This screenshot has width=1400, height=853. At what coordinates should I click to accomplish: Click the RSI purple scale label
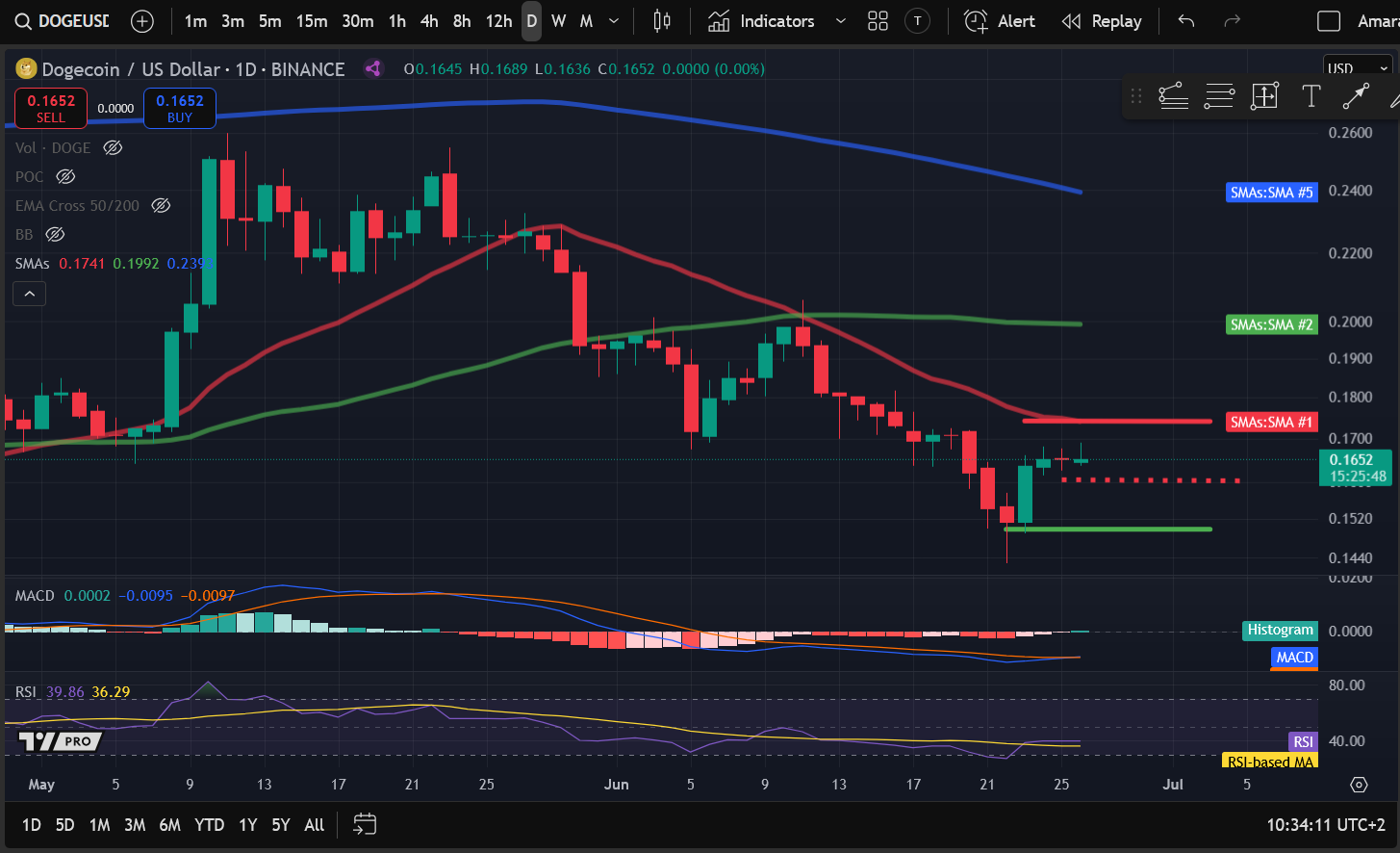tap(1303, 741)
